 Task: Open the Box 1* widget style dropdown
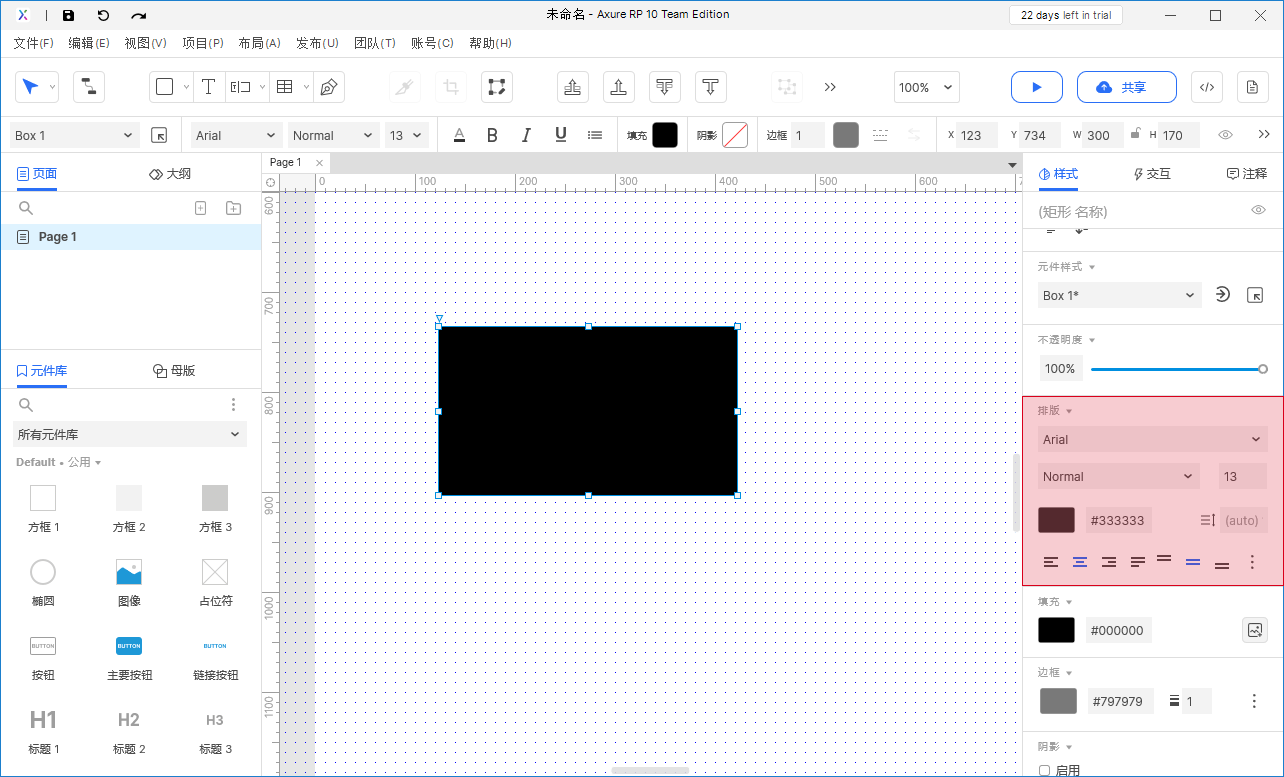pos(1119,295)
